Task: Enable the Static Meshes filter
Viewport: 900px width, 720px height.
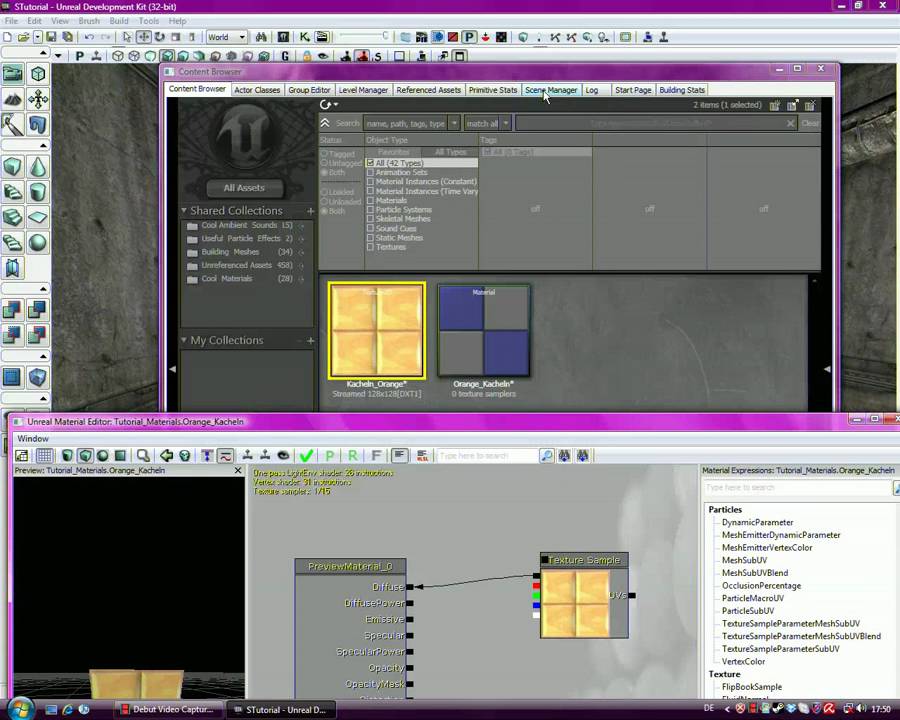Action: pyautogui.click(x=370, y=238)
